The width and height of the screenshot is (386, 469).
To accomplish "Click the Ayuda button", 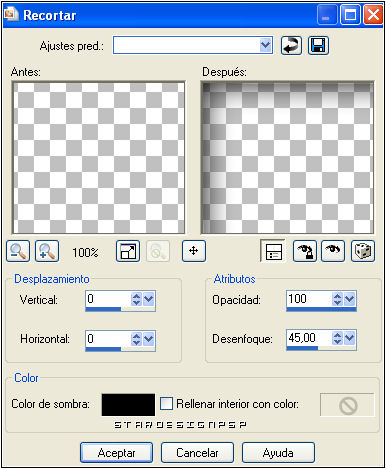I will click(278, 452).
